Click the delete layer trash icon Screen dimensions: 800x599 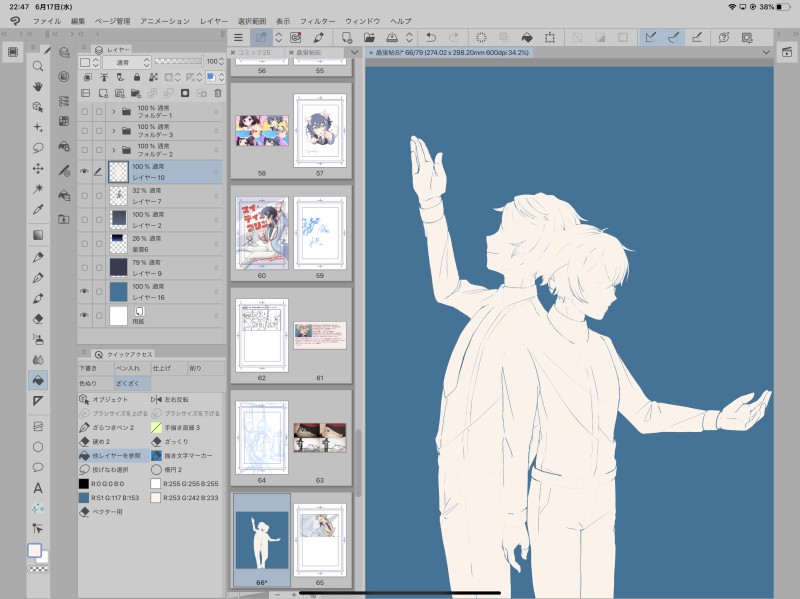click(216, 93)
